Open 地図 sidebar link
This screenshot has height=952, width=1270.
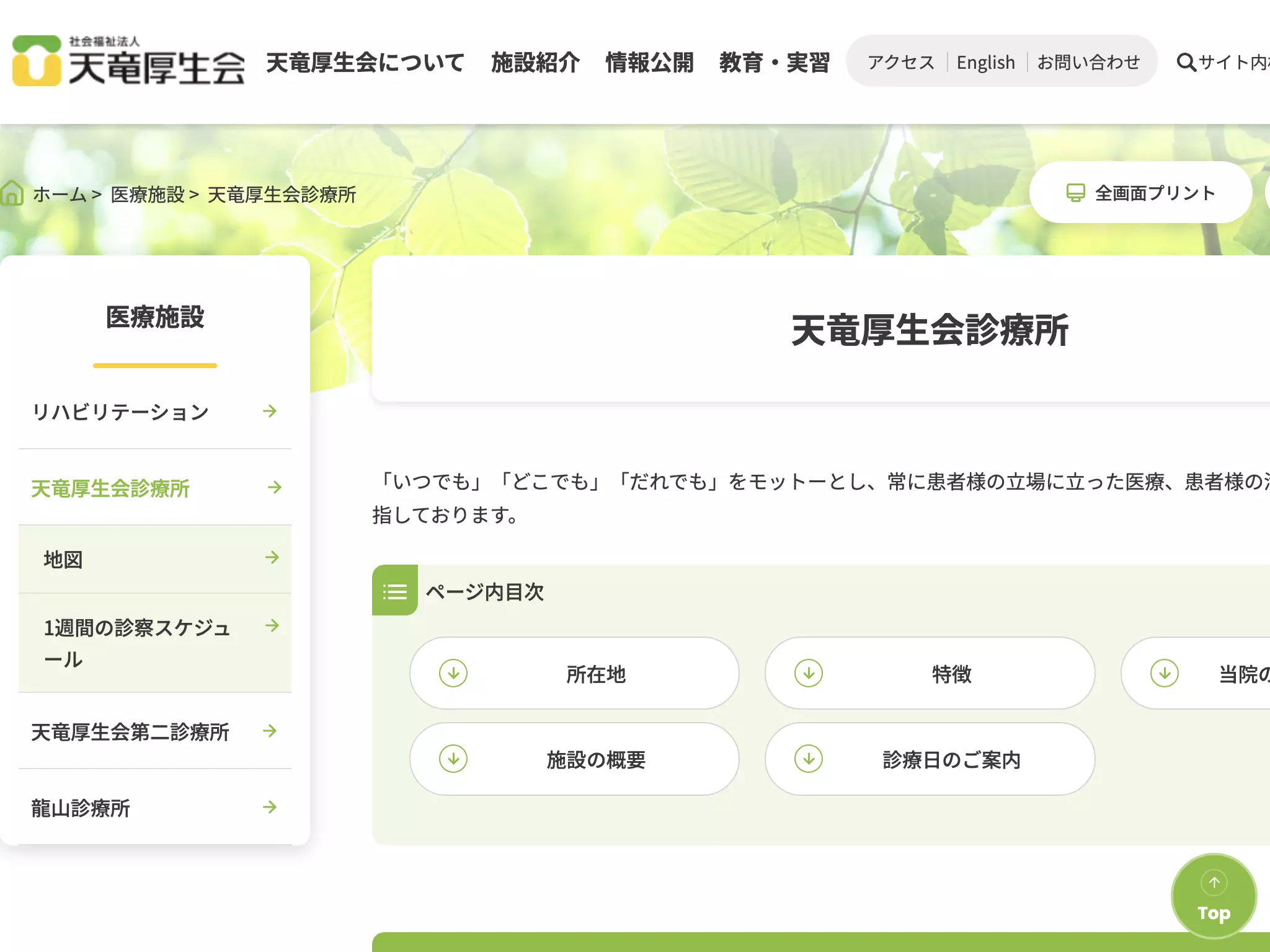coord(155,559)
